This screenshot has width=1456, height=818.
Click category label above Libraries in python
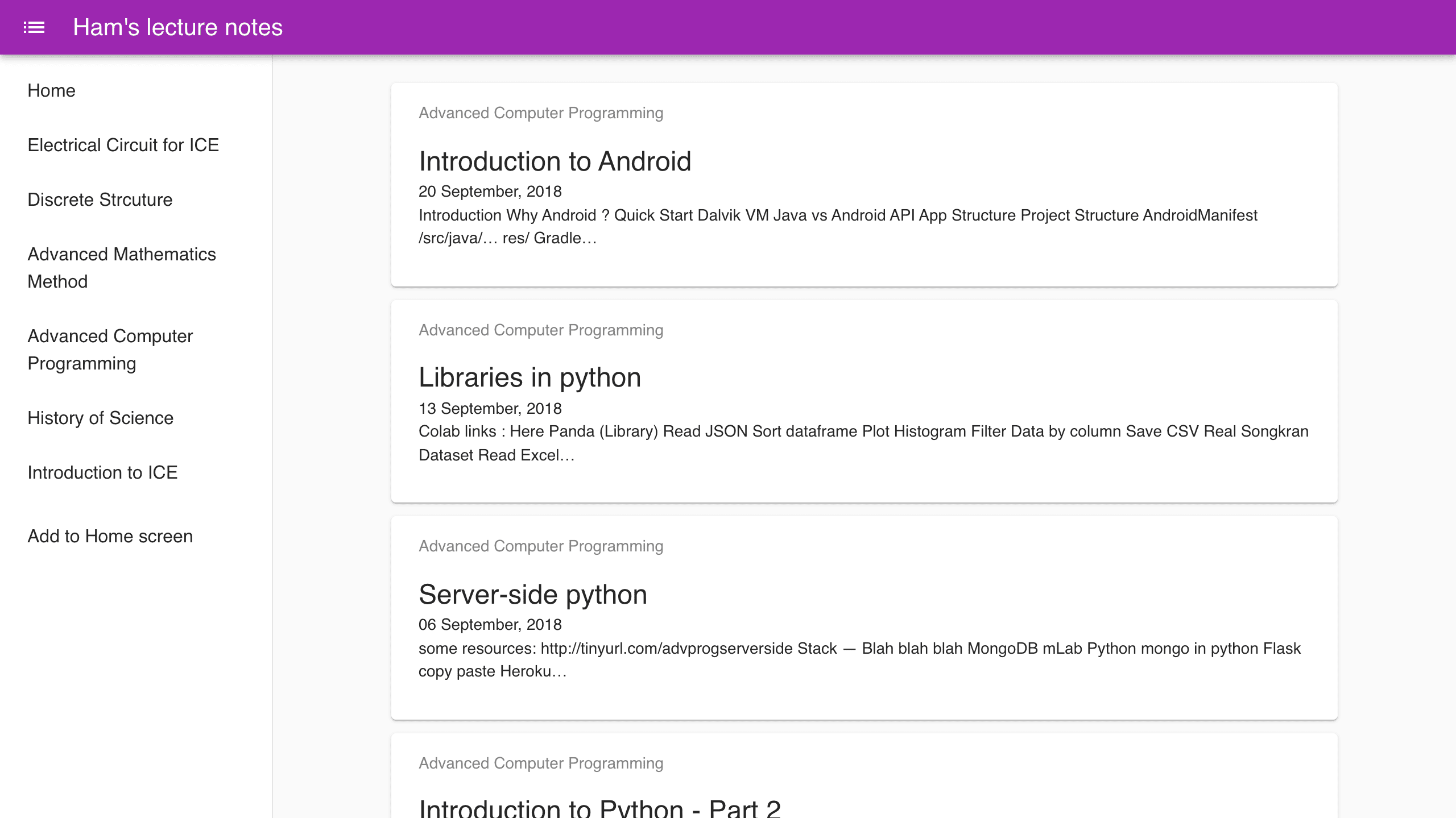541,330
